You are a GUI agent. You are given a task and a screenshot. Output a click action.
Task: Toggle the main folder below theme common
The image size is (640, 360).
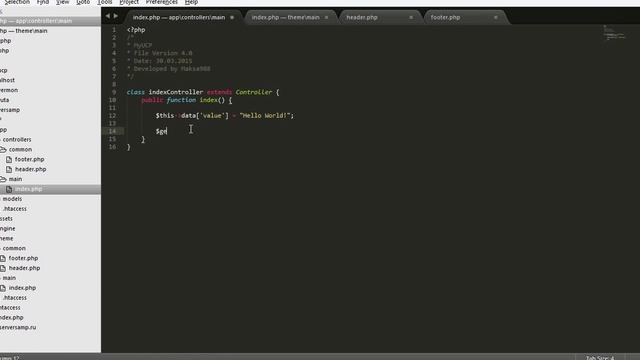tap(9, 278)
